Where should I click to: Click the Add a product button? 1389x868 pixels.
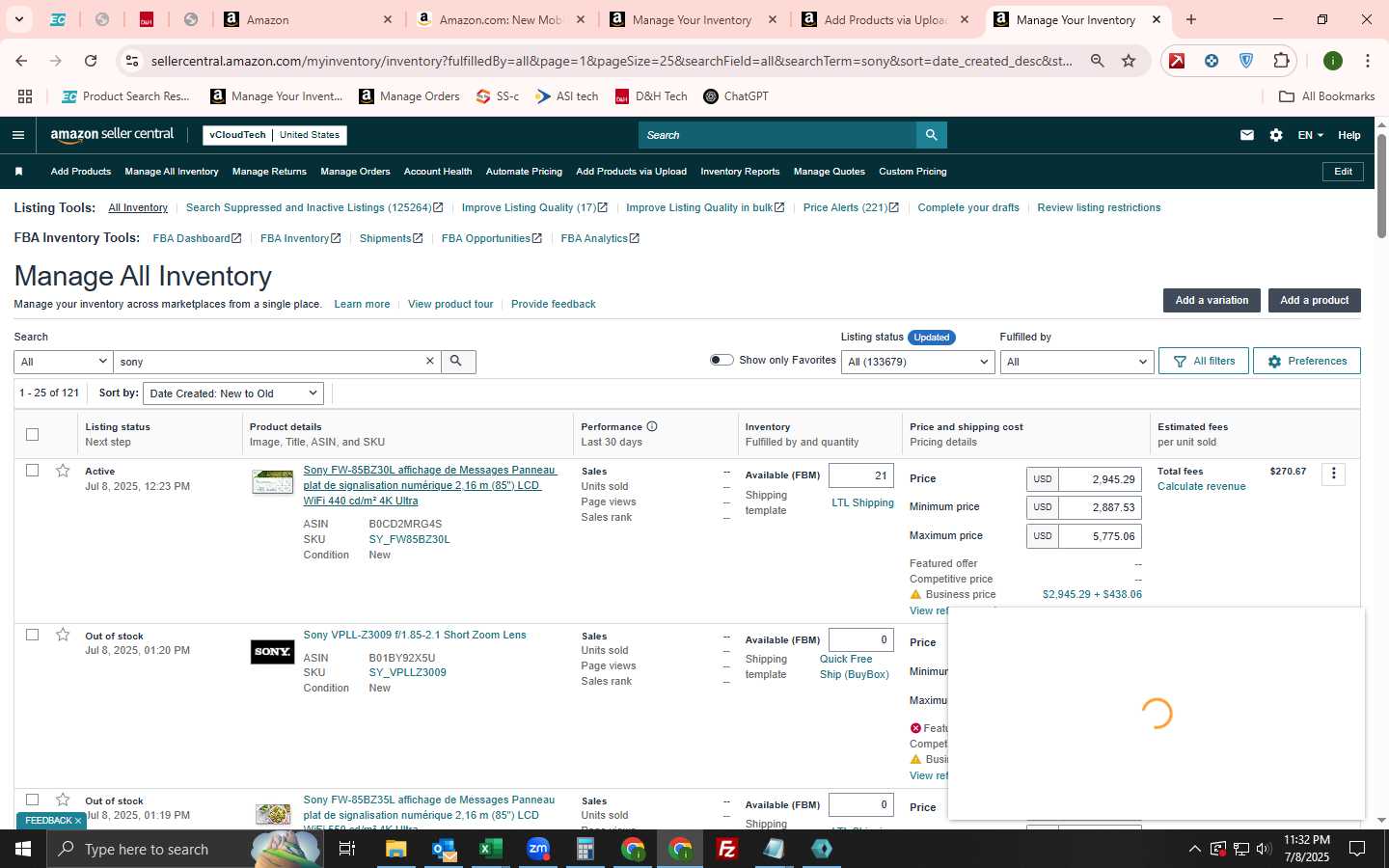[x=1314, y=300]
